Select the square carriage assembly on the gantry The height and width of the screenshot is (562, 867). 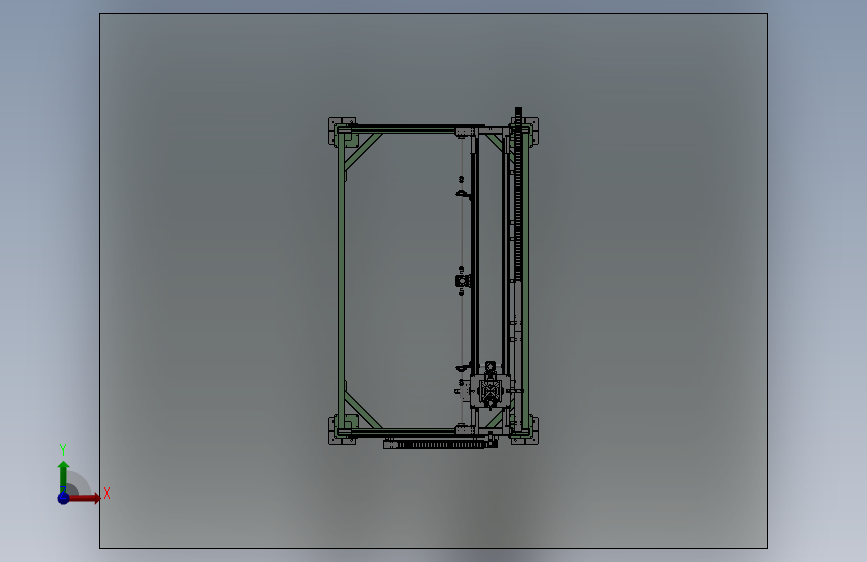490,391
